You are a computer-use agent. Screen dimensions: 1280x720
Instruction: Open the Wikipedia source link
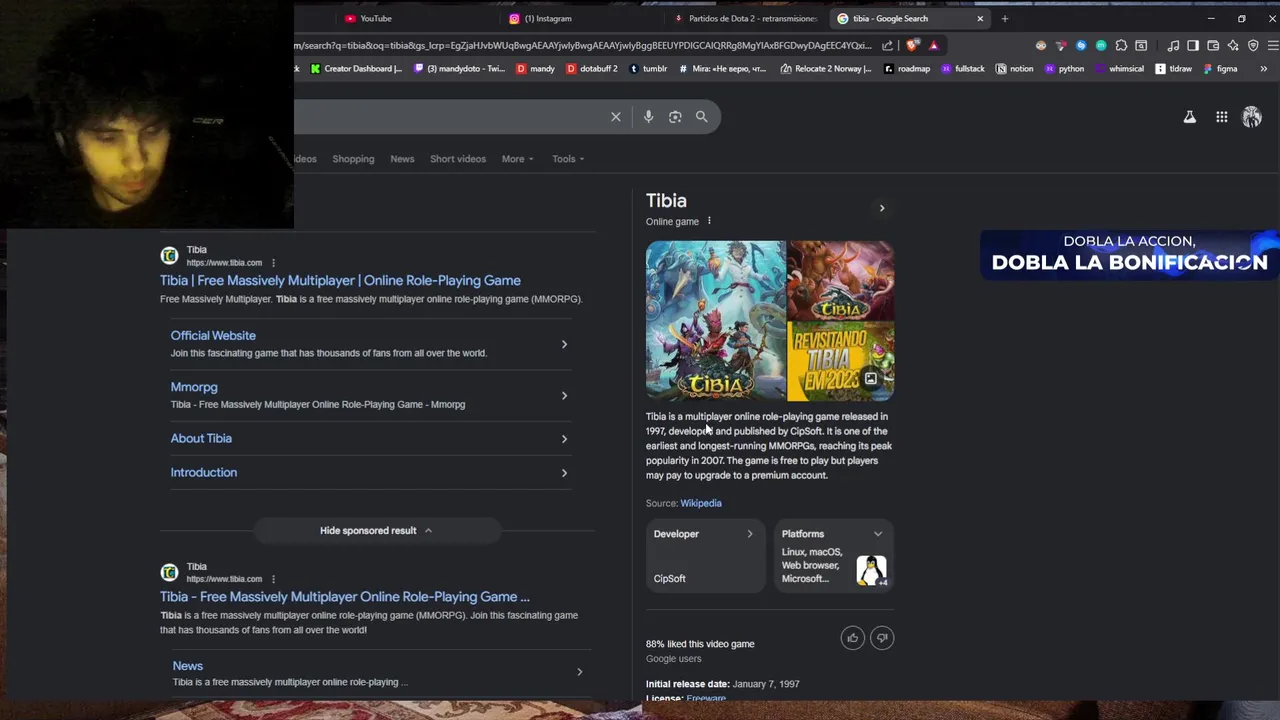[701, 503]
